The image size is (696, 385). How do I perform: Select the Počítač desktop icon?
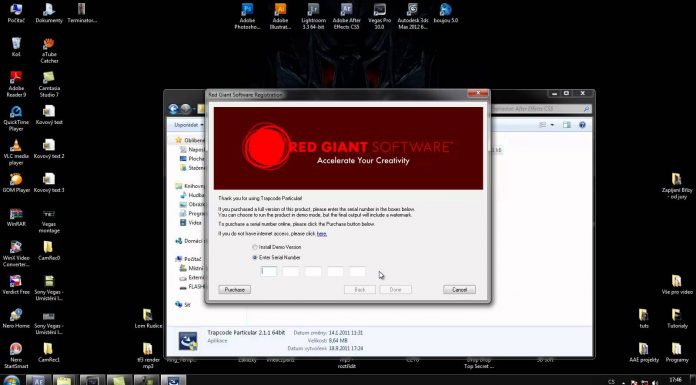[16, 13]
